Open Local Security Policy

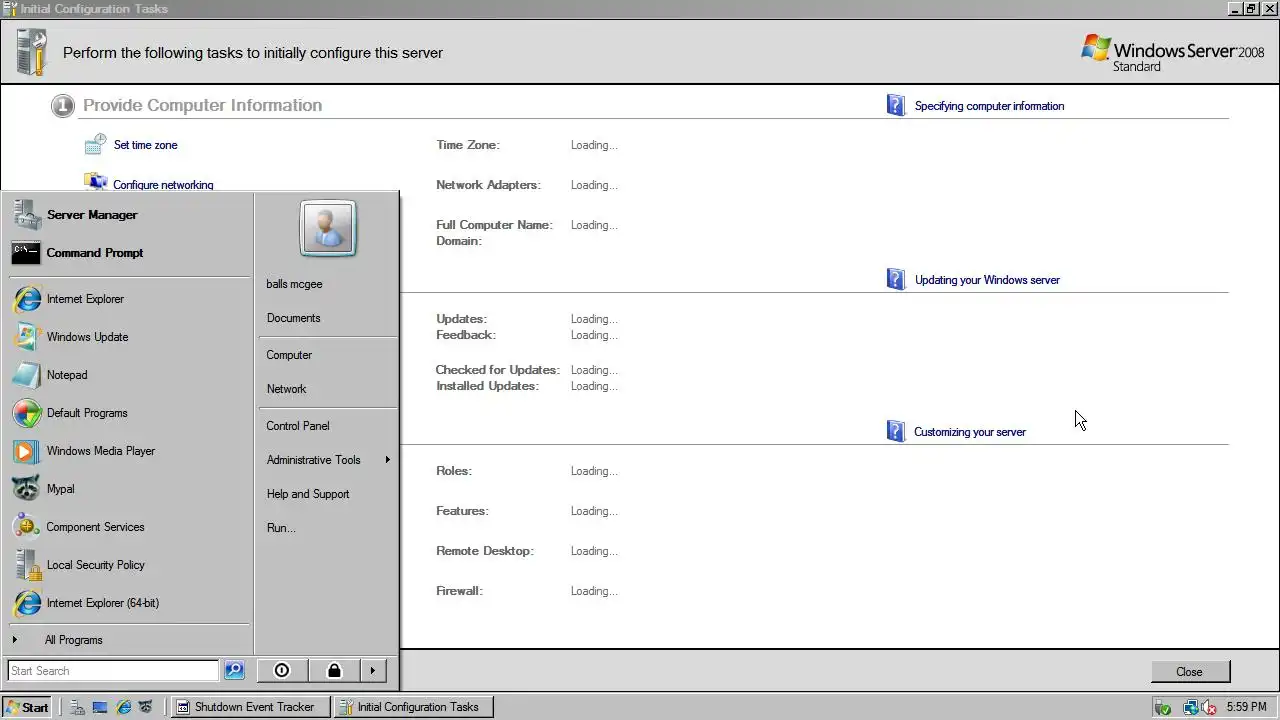click(x=128, y=565)
